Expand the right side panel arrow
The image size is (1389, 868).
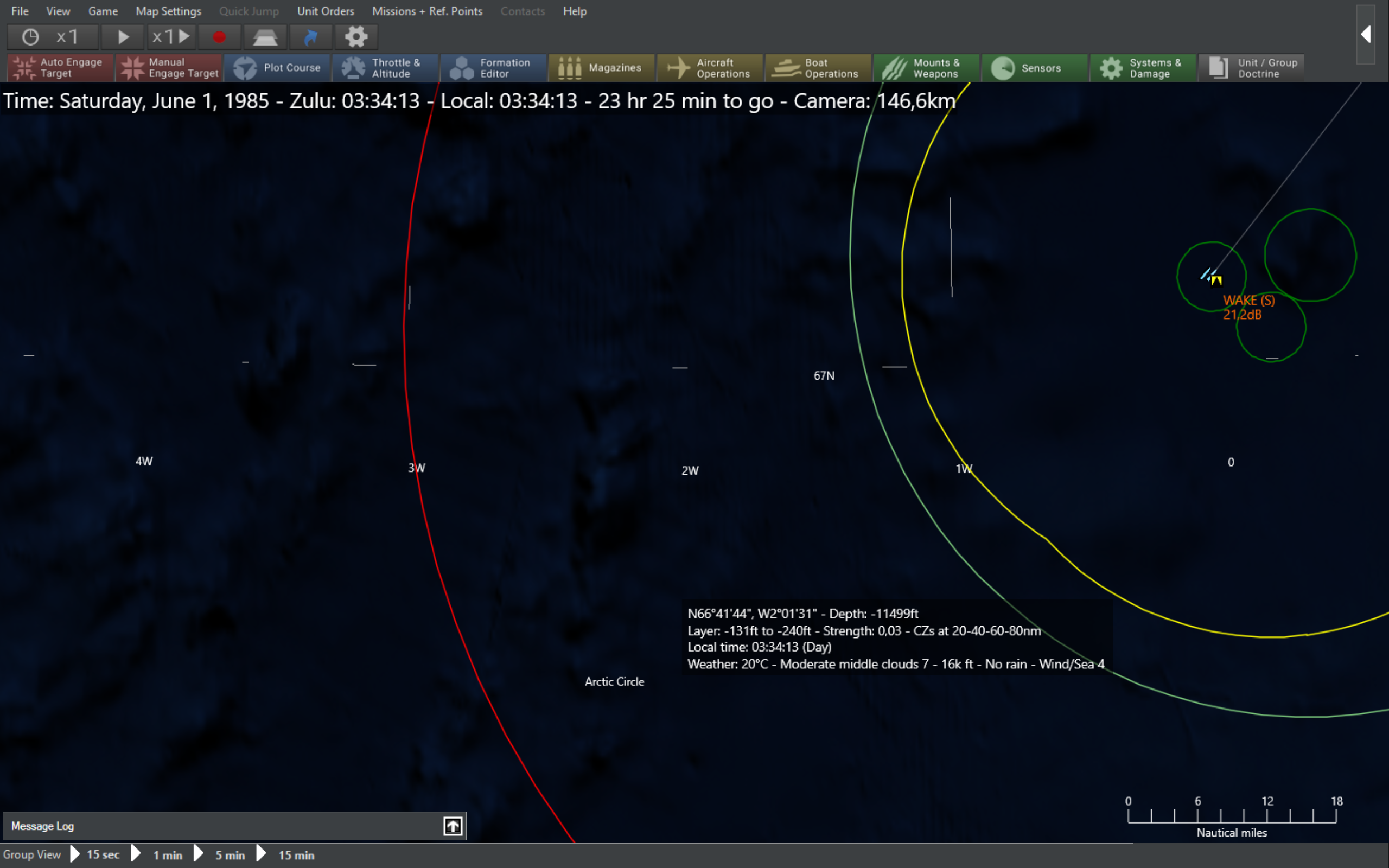[1366, 34]
